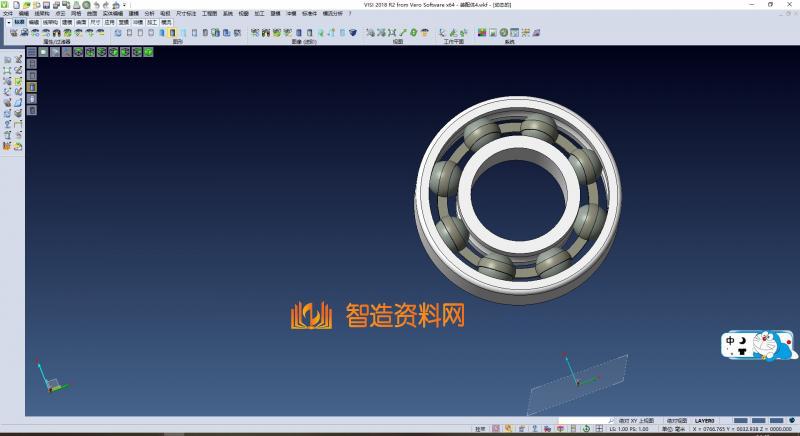Open the 实体编辑 menu
Screen dimensions: 800x436
(x=112, y=13)
